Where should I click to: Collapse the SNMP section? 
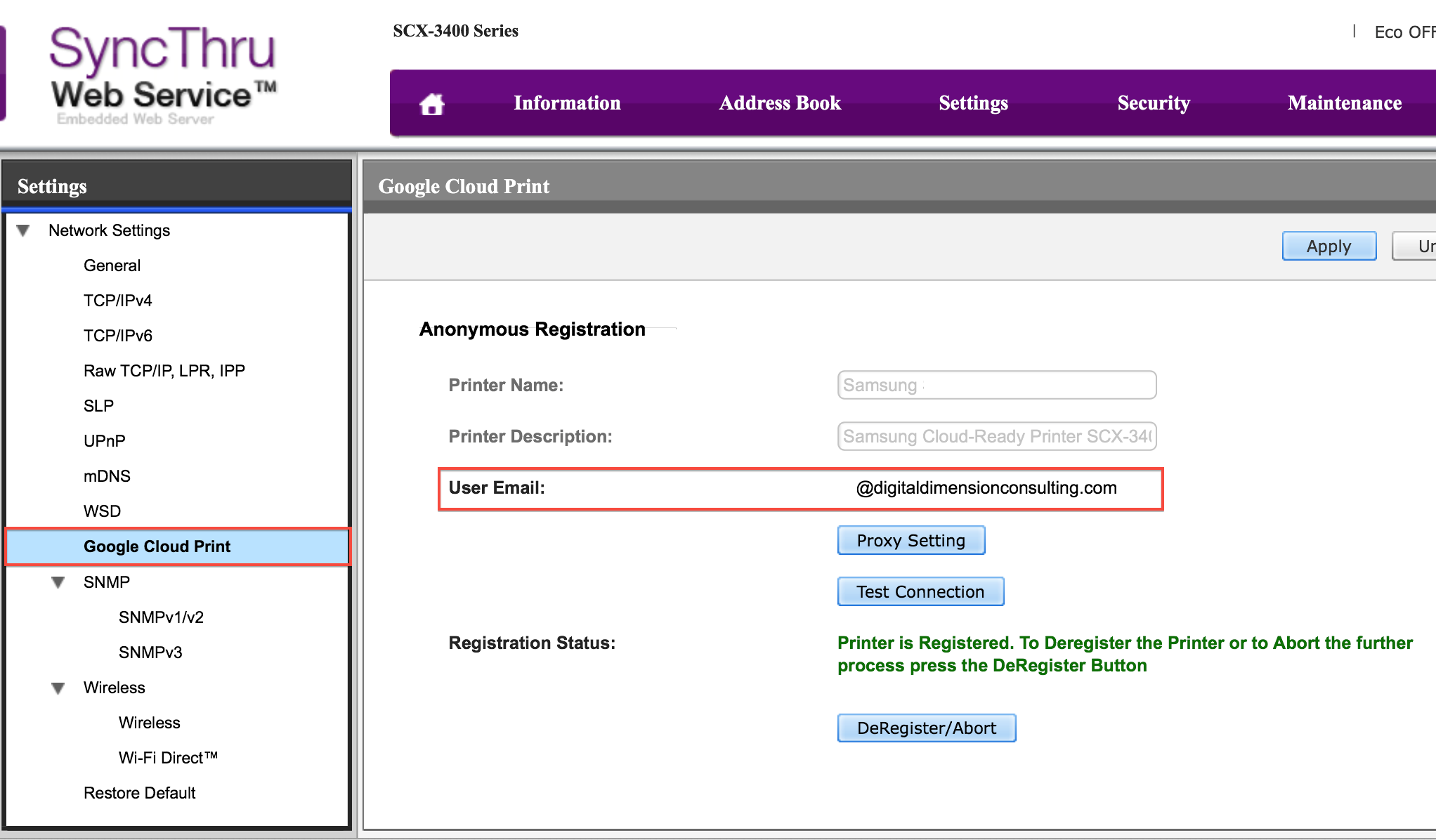tap(58, 582)
